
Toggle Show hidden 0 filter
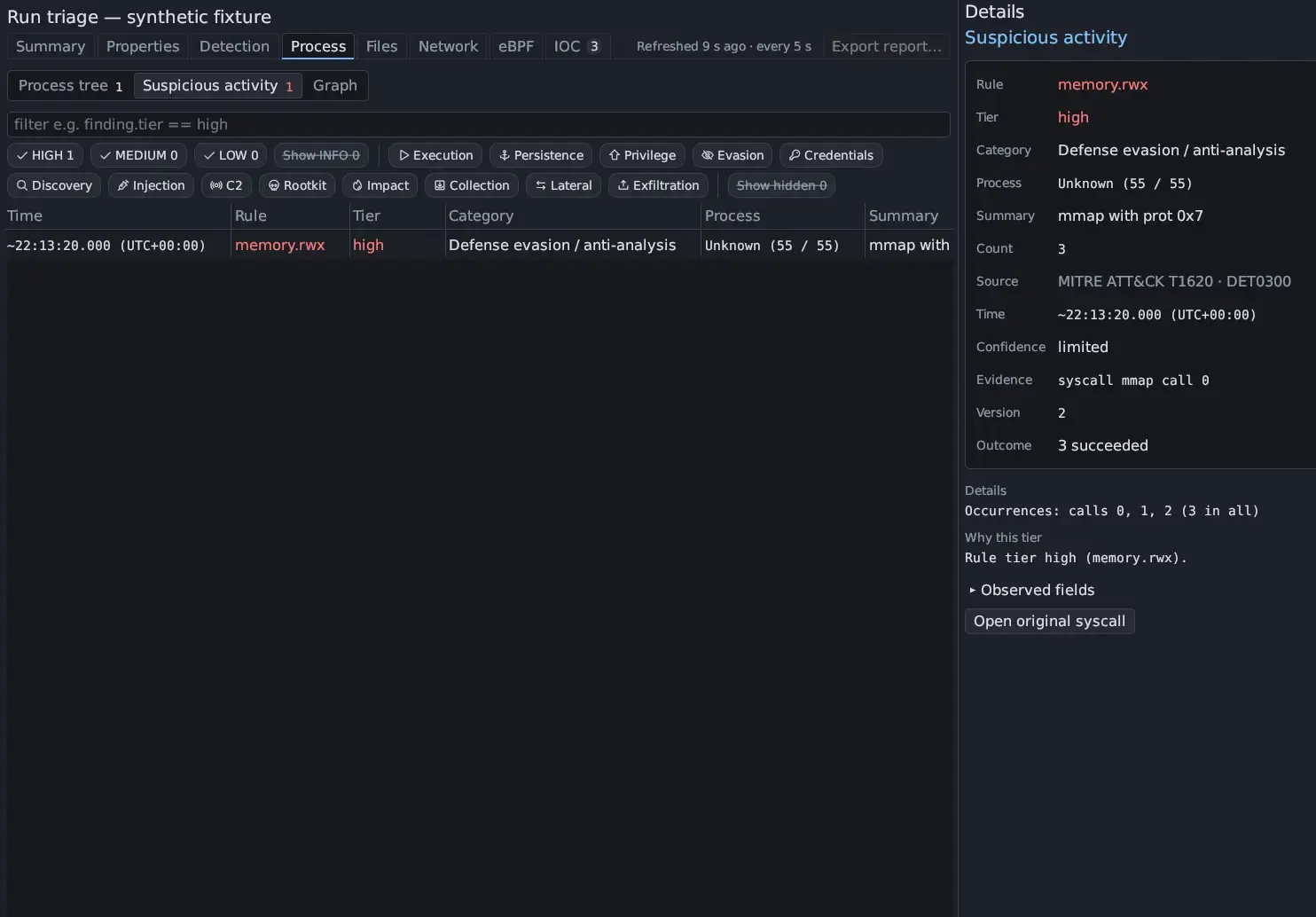click(781, 185)
